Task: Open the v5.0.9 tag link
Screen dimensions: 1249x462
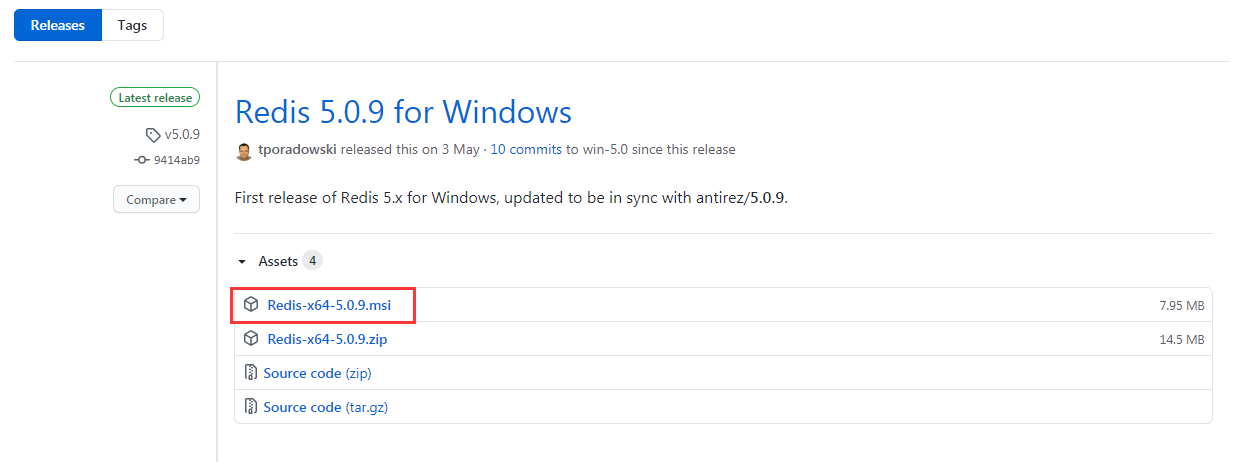Action: (x=183, y=134)
